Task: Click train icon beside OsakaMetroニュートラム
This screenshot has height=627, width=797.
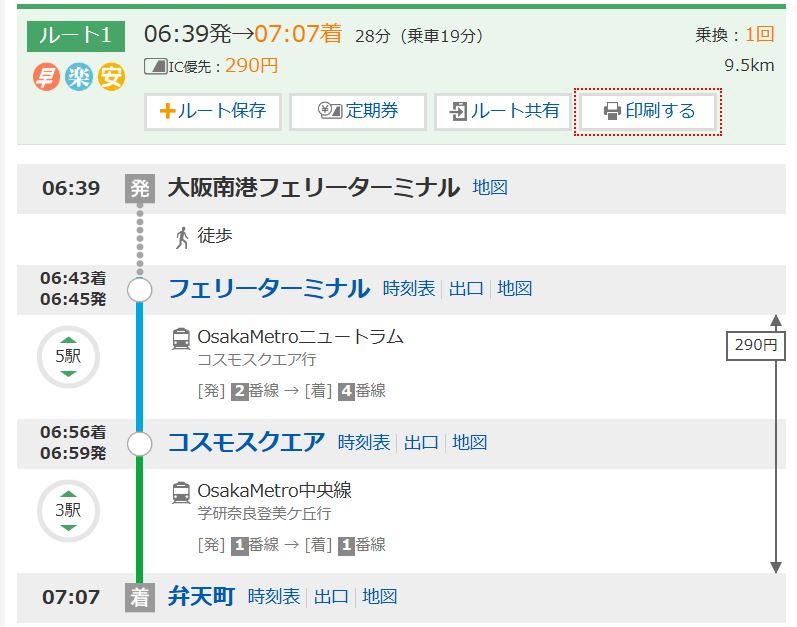Action: tap(181, 339)
